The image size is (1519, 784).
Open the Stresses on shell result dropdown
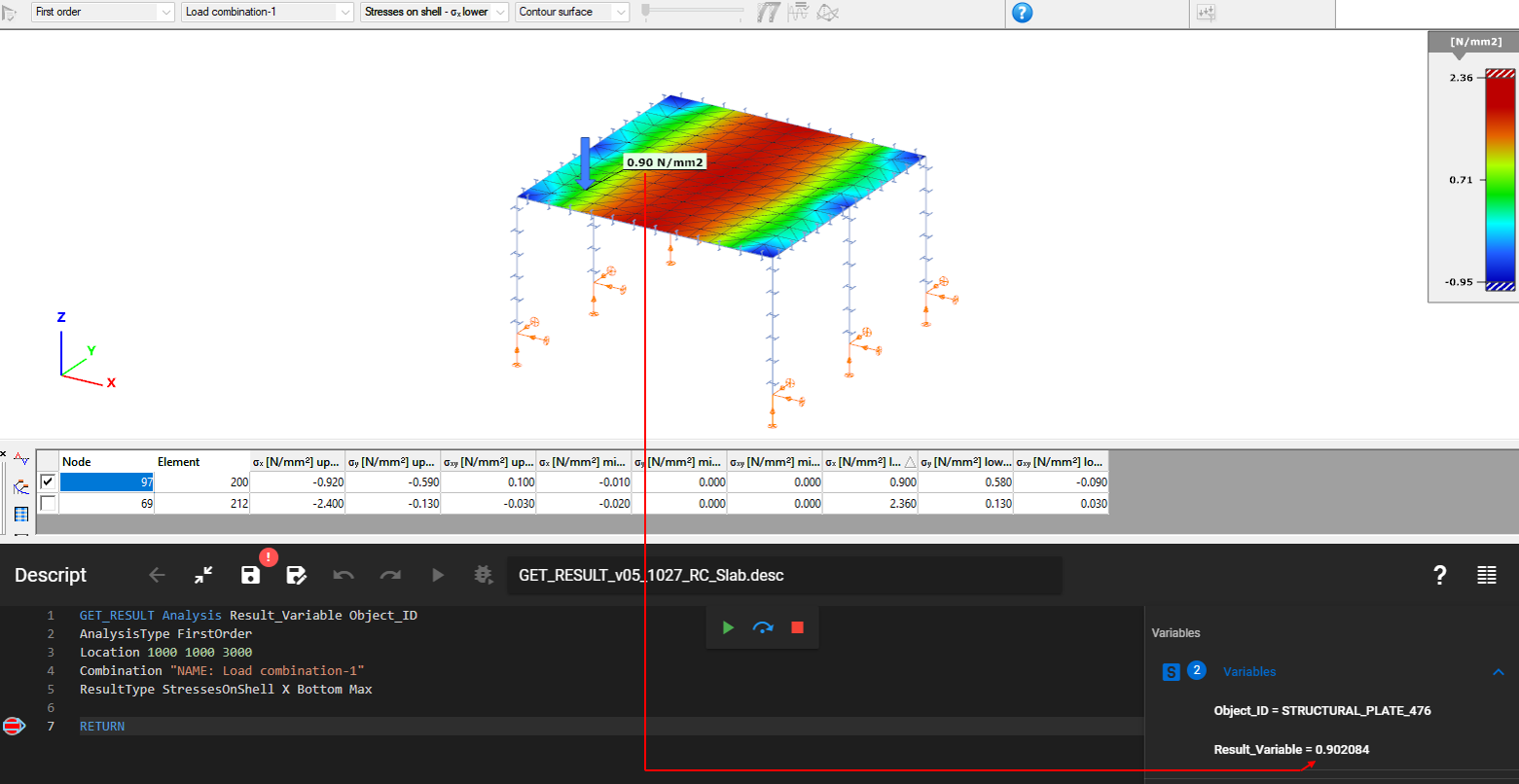[x=435, y=12]
